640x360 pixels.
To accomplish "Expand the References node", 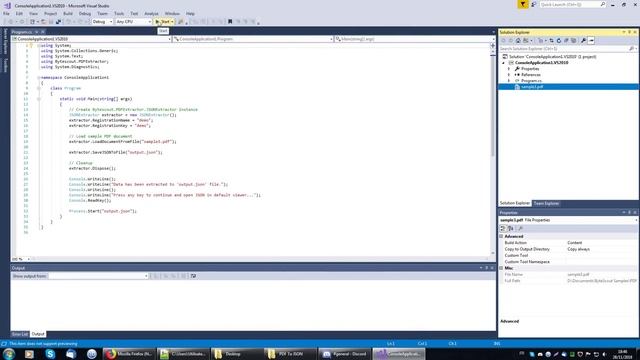I will click(x=509, y=75).
